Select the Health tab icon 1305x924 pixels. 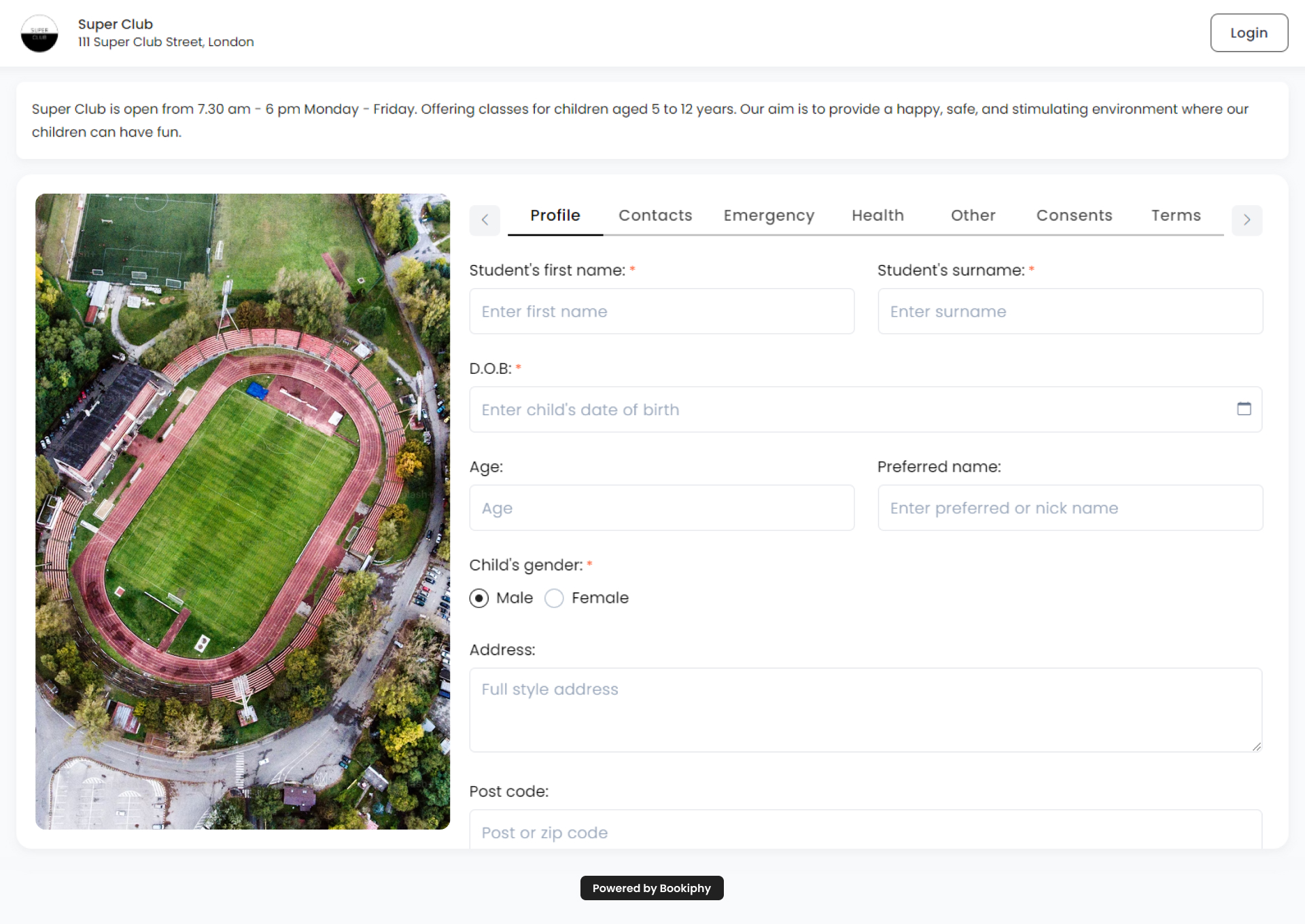877,215
